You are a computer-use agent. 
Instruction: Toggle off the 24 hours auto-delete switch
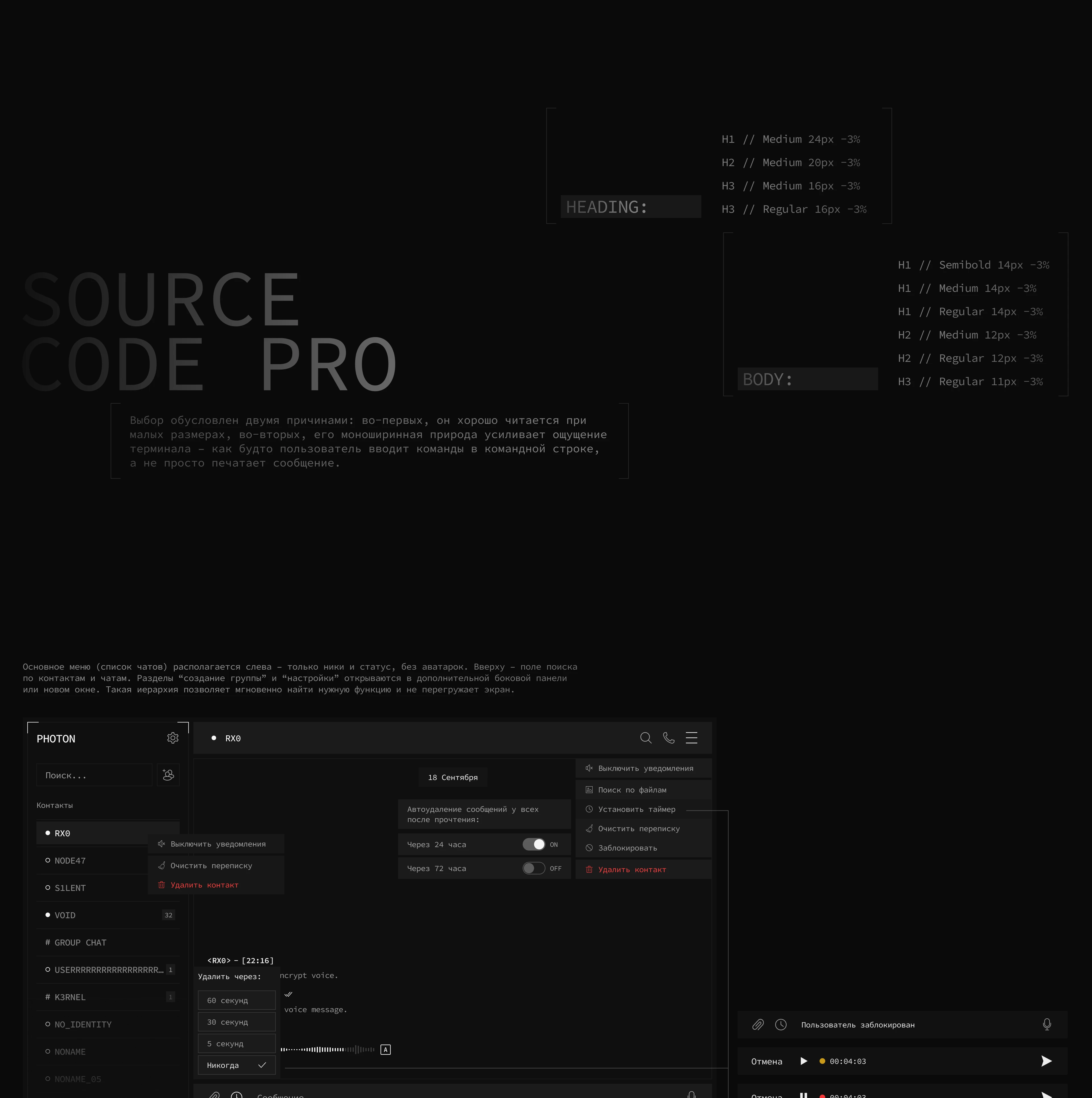533,844
